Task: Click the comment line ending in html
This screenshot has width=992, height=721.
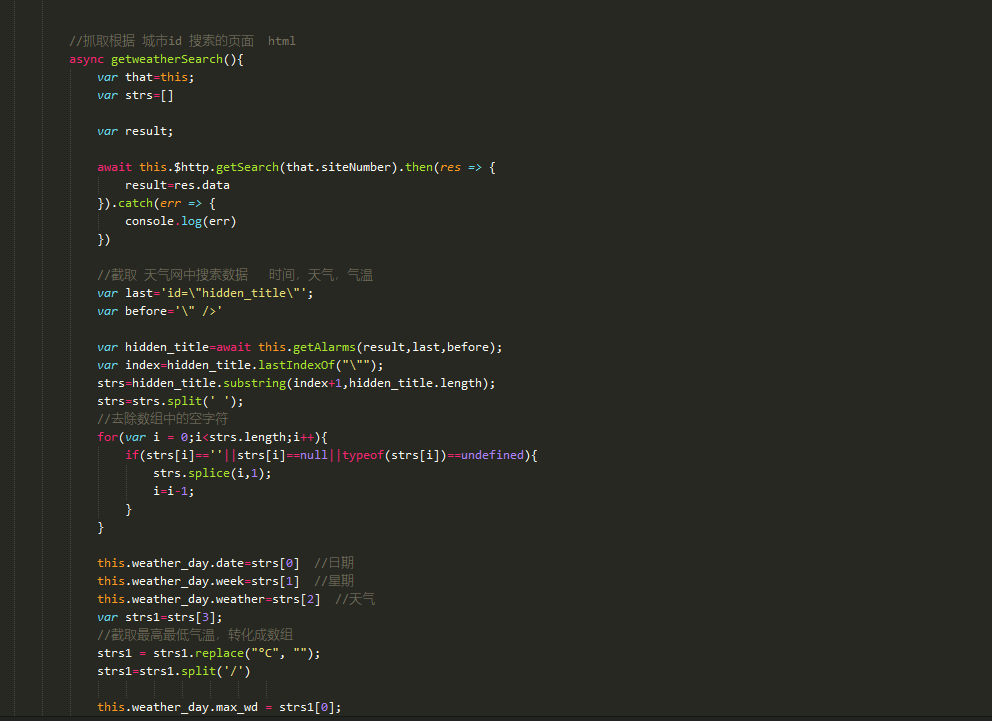Action: tap(182, 41)
